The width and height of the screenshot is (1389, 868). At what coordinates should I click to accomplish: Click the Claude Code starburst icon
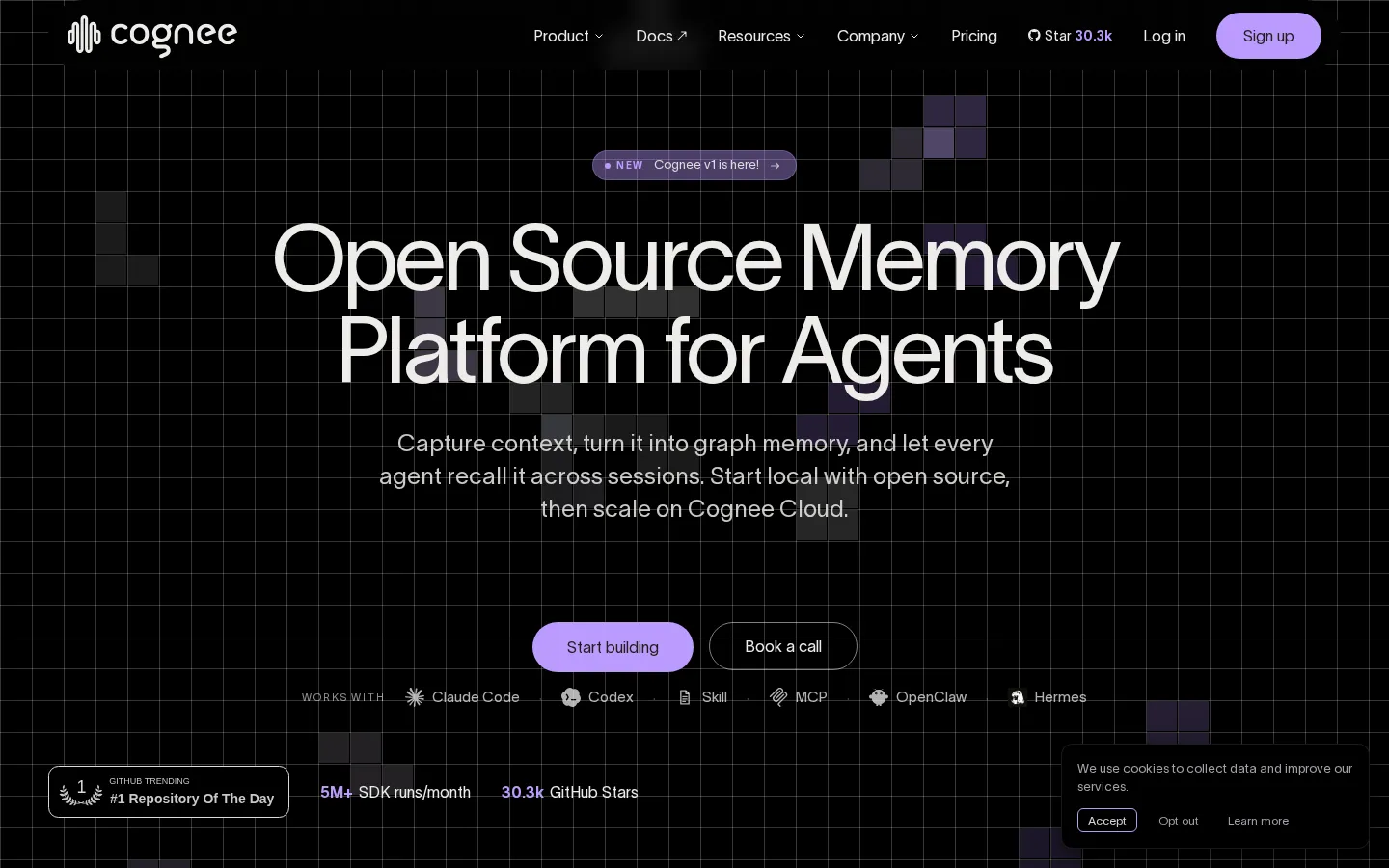pos(415,697)
